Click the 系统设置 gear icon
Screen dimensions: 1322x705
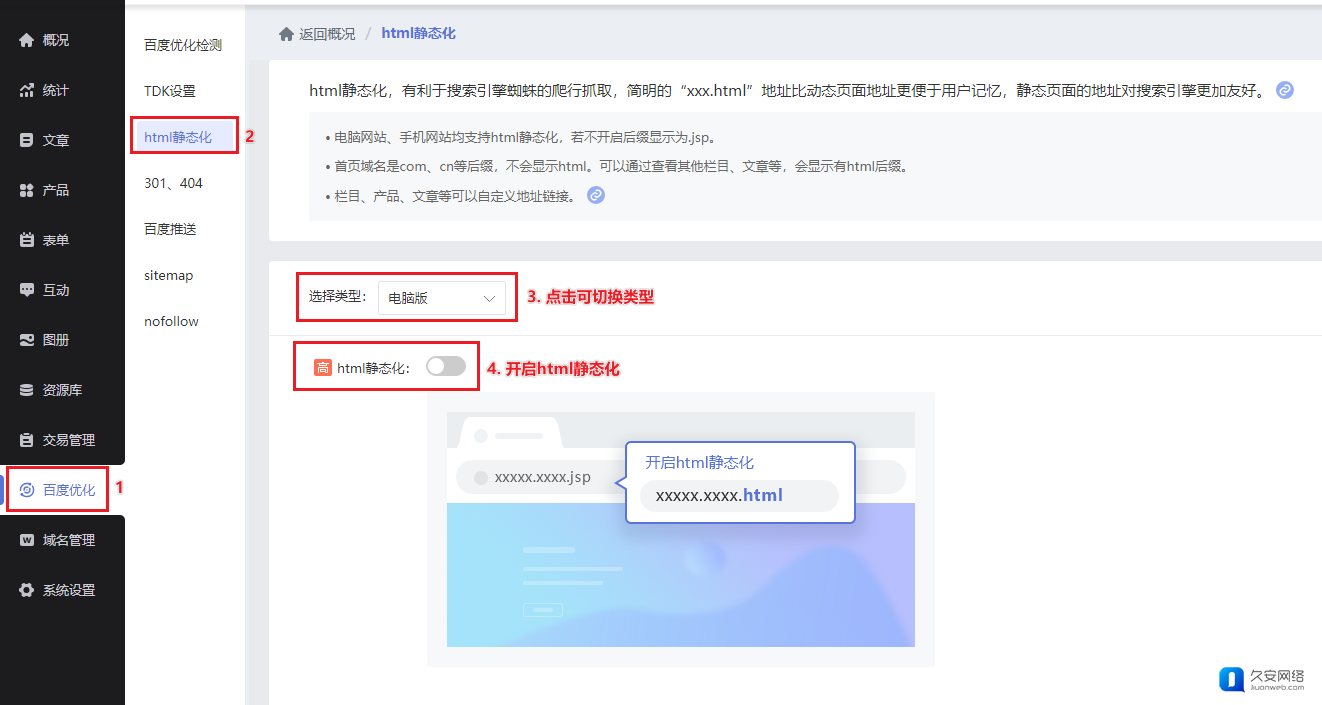[27, 590]
